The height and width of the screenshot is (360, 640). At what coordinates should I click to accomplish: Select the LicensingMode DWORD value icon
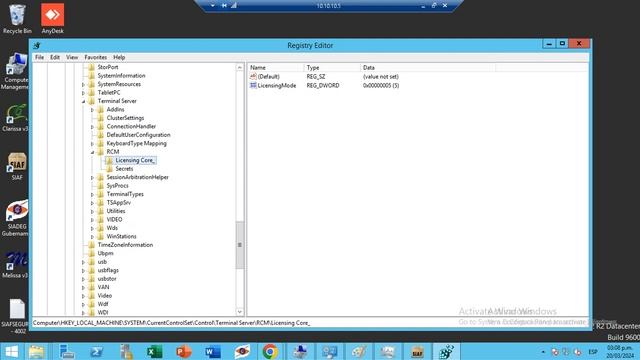click(x=253, y=85)
